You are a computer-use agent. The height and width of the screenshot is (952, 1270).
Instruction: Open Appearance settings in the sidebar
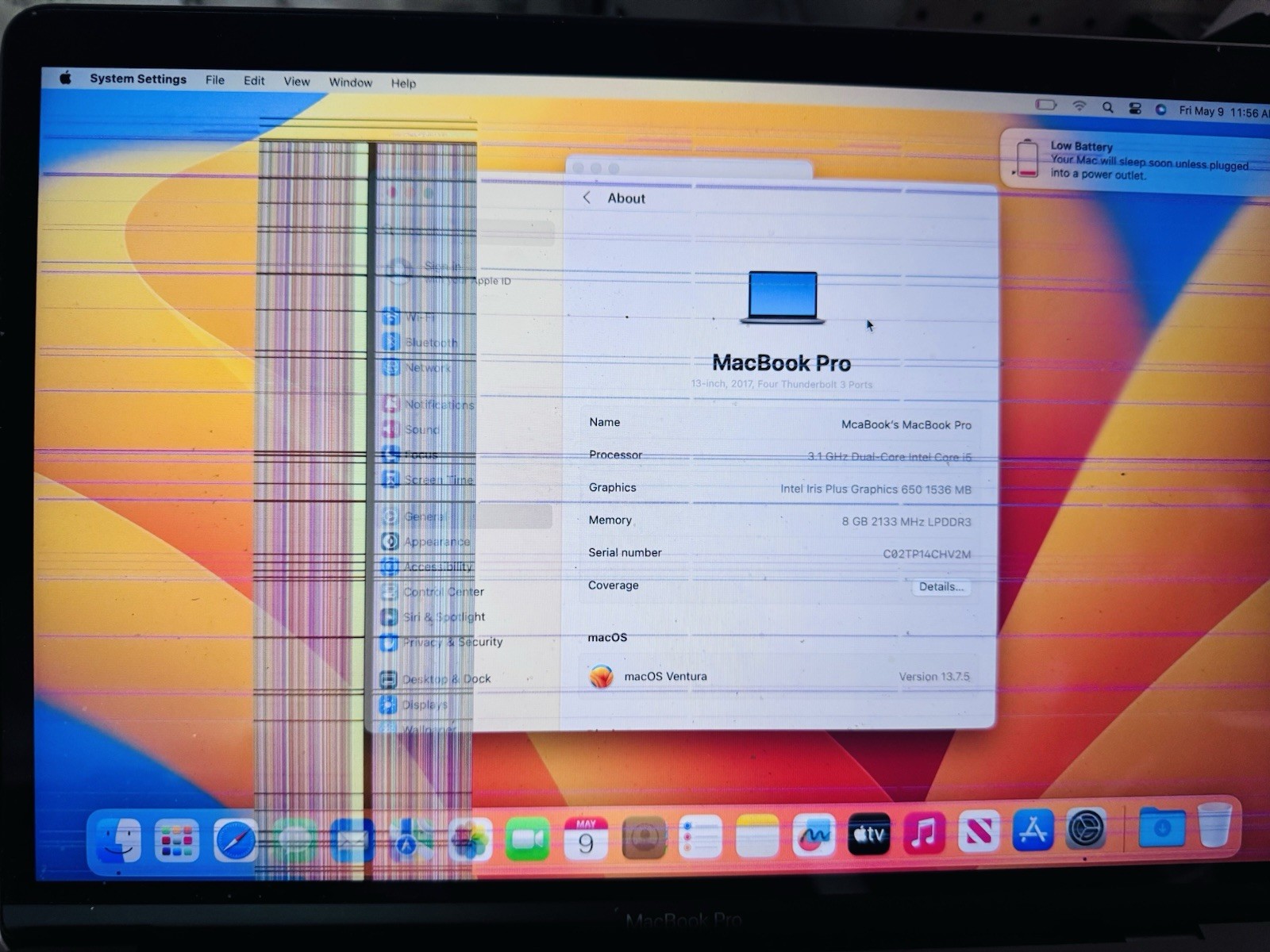(426, 542)
